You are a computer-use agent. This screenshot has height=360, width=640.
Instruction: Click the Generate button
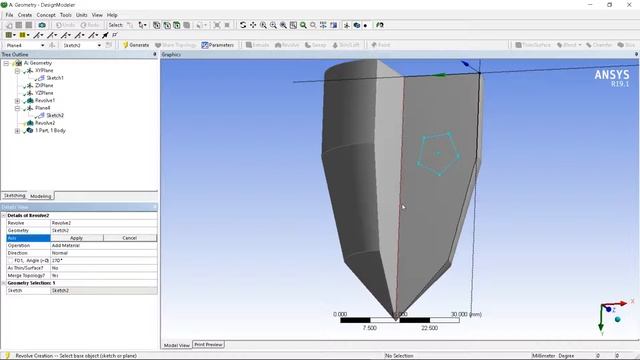[136, 45]
